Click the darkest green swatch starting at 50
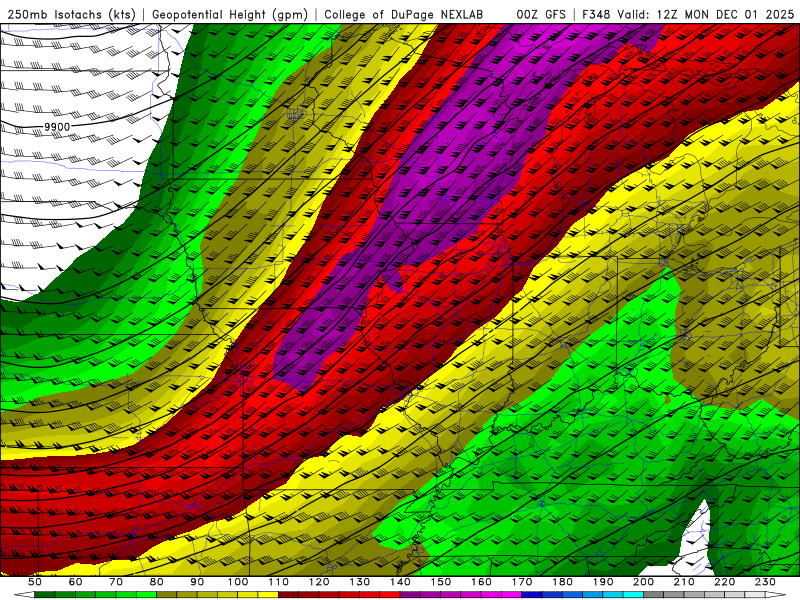The width and height of the screenshot is (800, 600). point(45,595)
